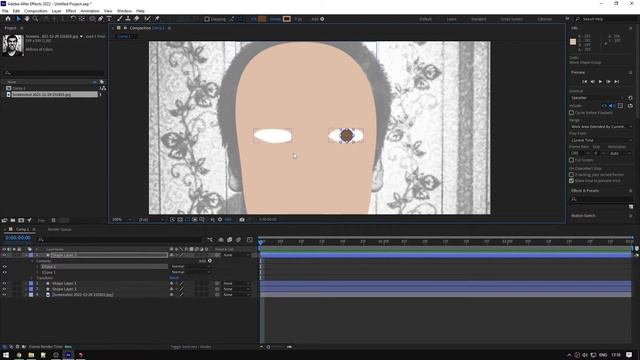Click the Add shape attribute button in toolbar

click(322, 19)
